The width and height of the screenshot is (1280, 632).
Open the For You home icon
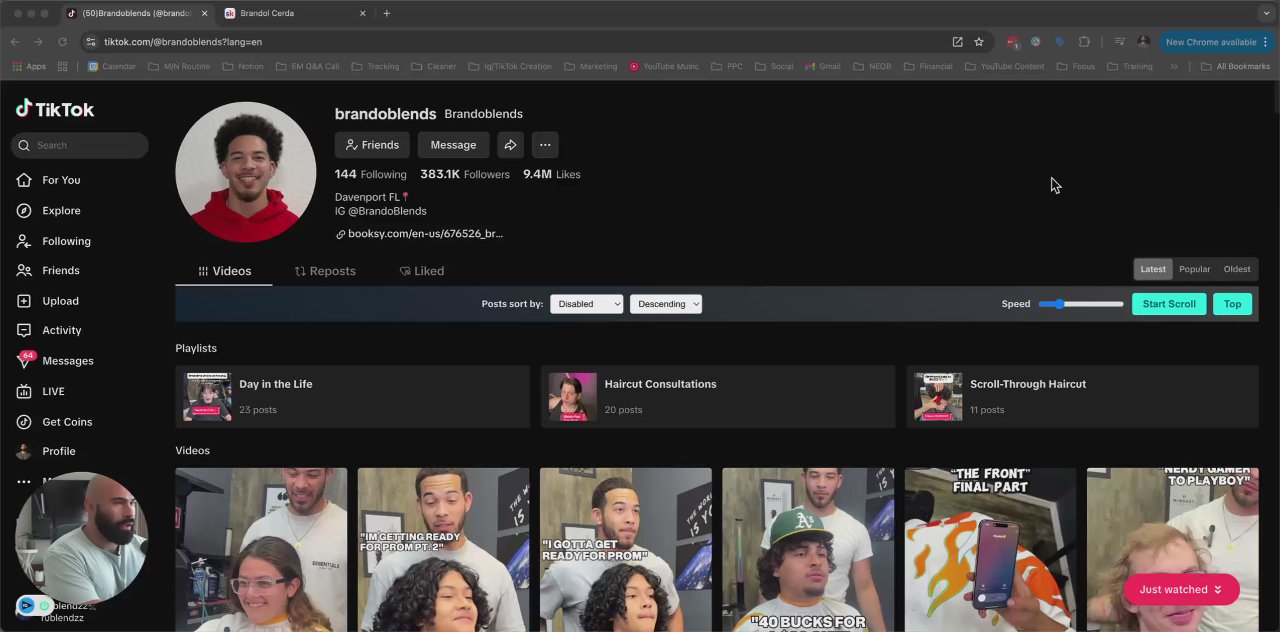point(24,180)
